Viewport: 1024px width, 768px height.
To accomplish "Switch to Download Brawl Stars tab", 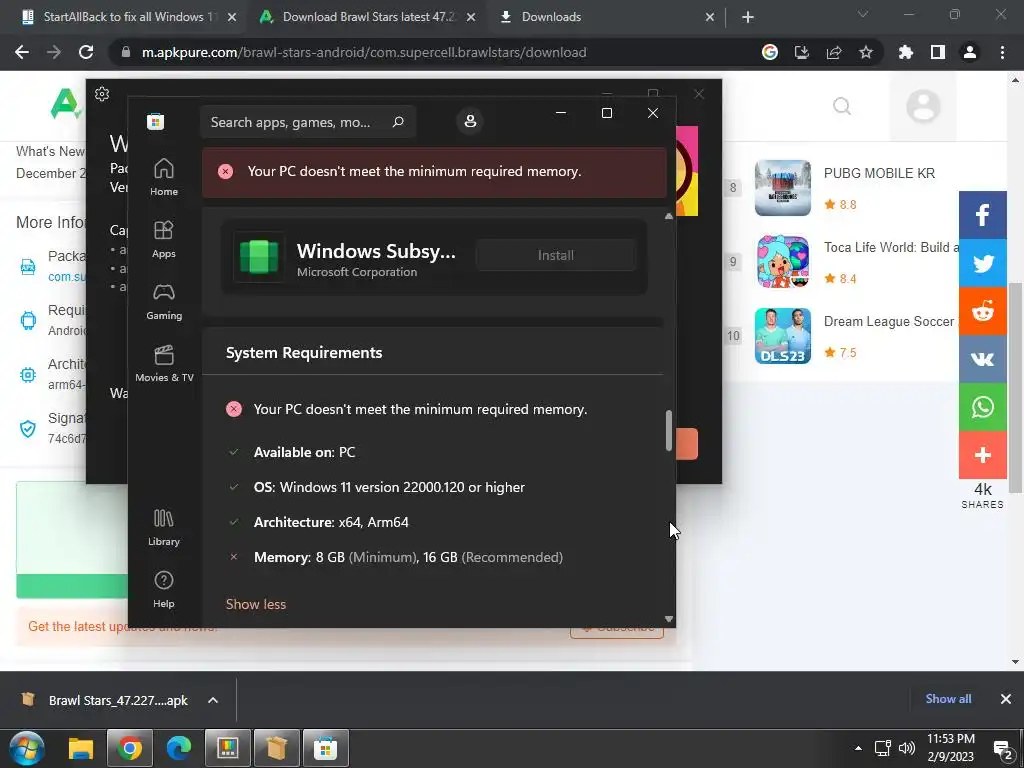I will [x=368, y=17].
